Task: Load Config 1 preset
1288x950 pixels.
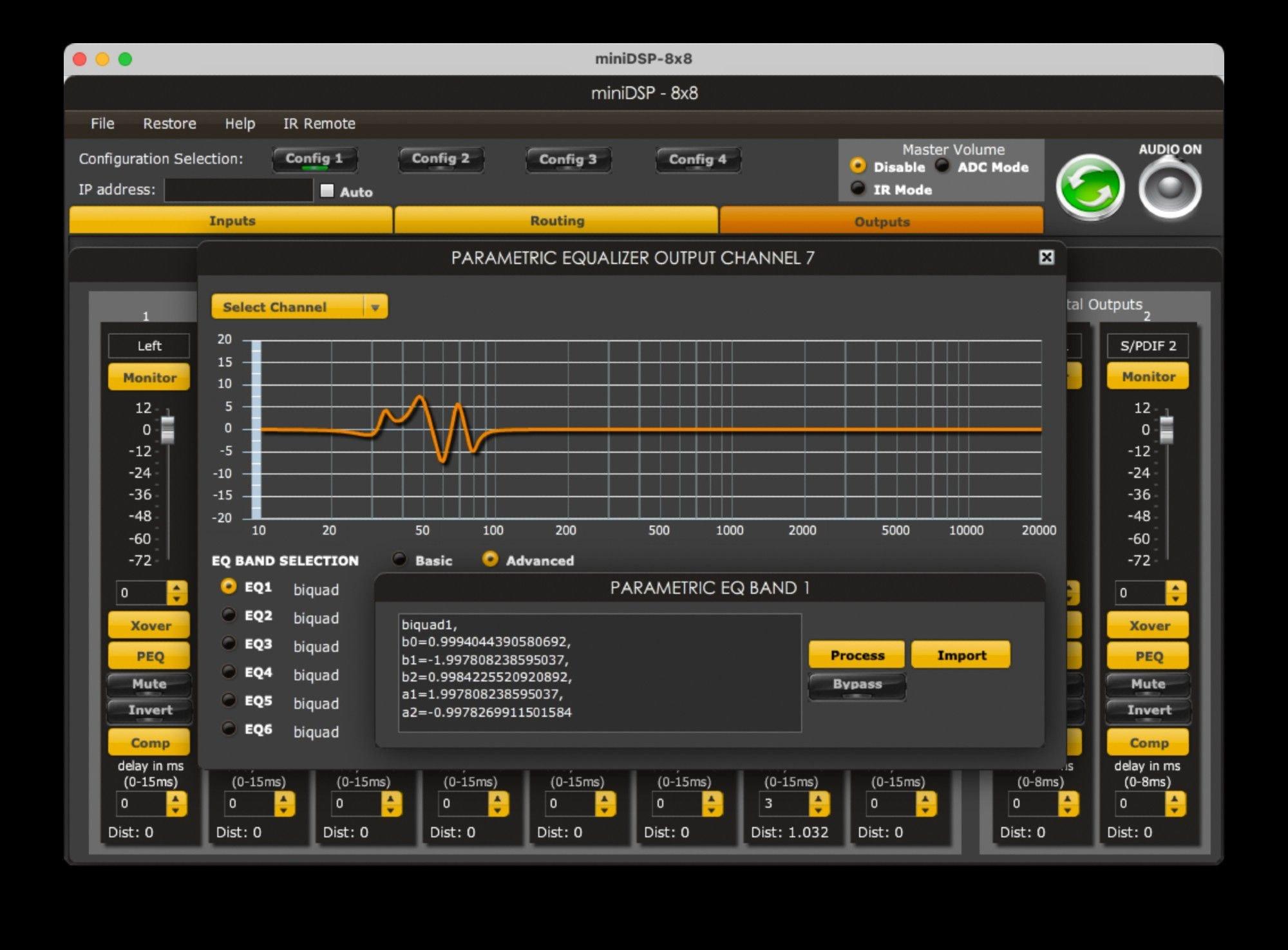Action: [314, 159]
